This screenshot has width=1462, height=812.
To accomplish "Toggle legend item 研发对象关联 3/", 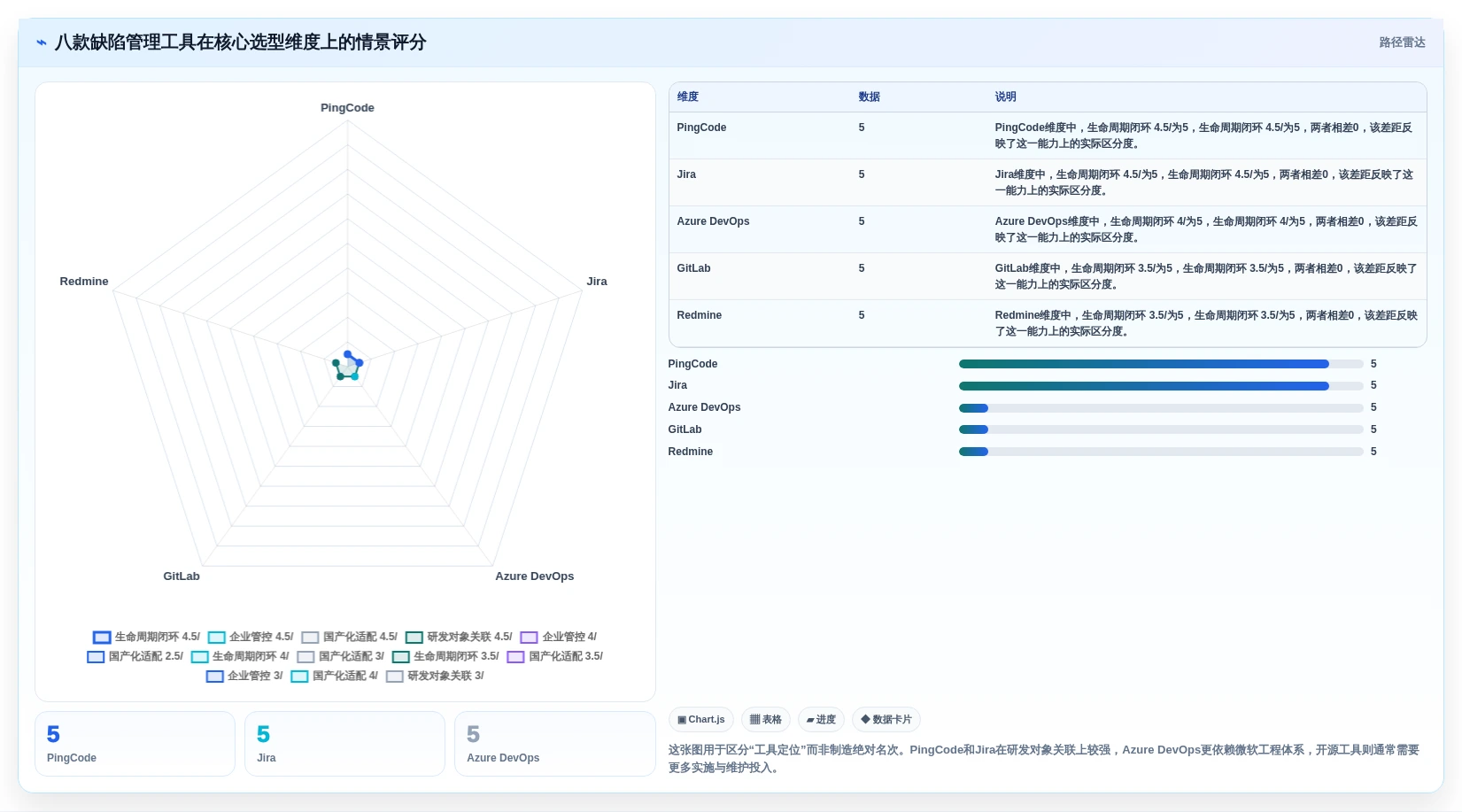I will [x=435, y=676].
